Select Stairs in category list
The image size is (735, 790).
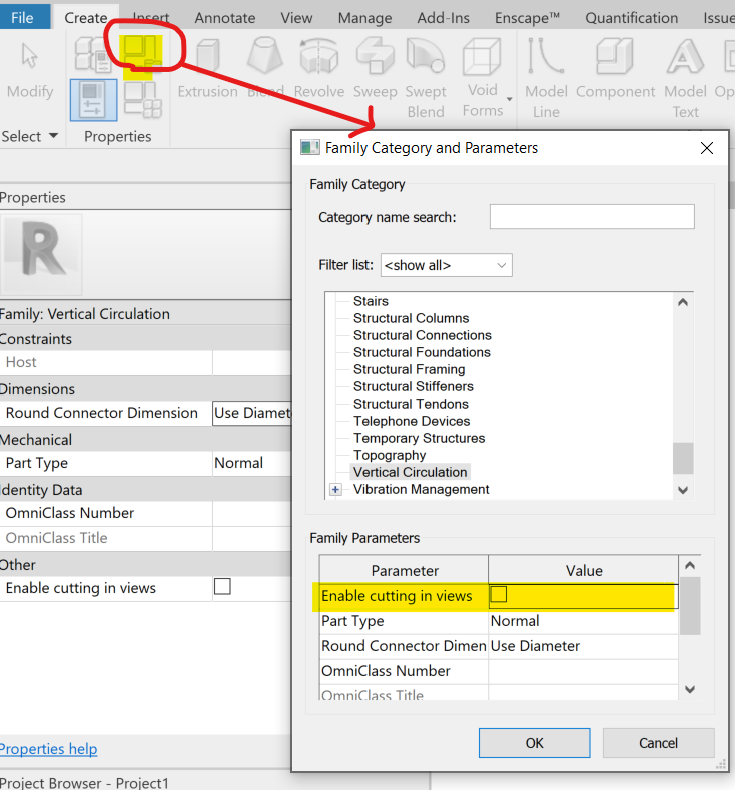[x=371, y=301]
